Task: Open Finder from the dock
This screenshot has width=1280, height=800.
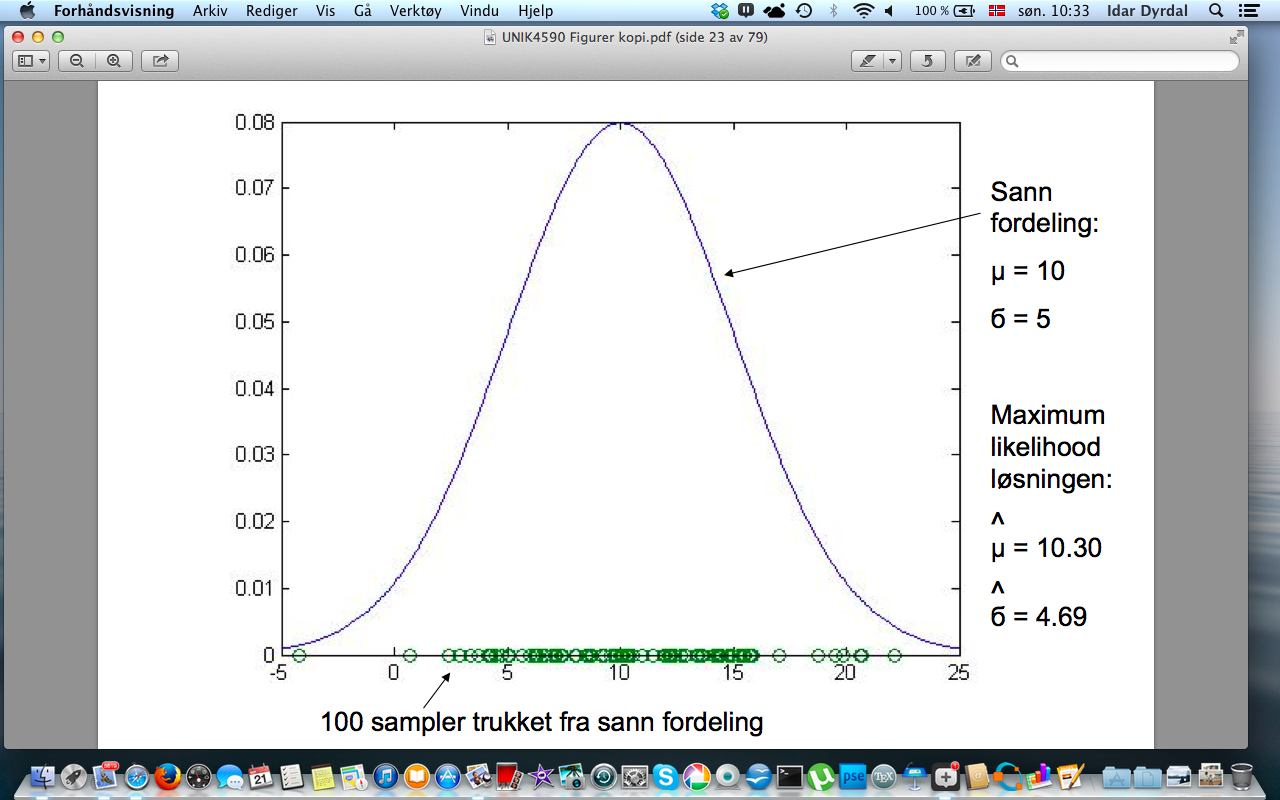Action: pos(43,776)
